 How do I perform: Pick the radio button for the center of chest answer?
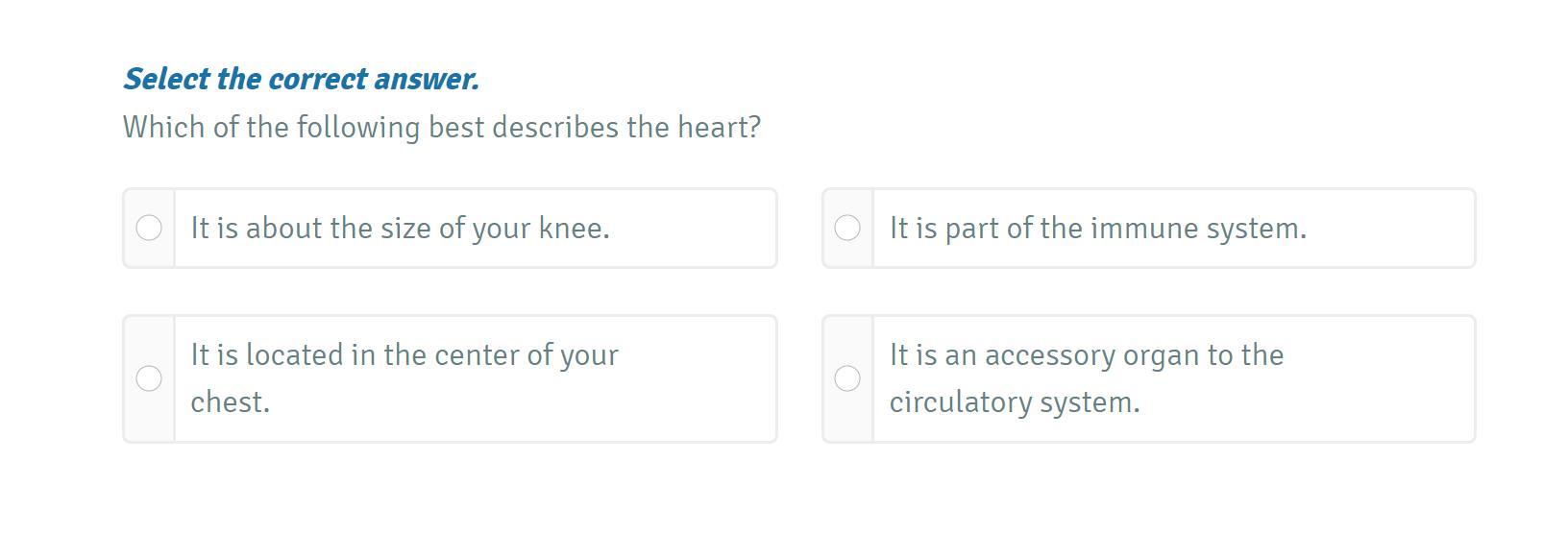pos(149,378)
